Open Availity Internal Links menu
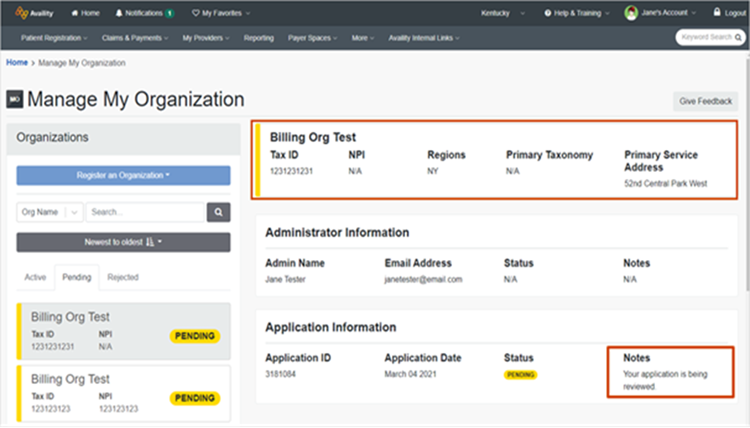Viewport: 750px width, 428px height. tap(424, 38)
